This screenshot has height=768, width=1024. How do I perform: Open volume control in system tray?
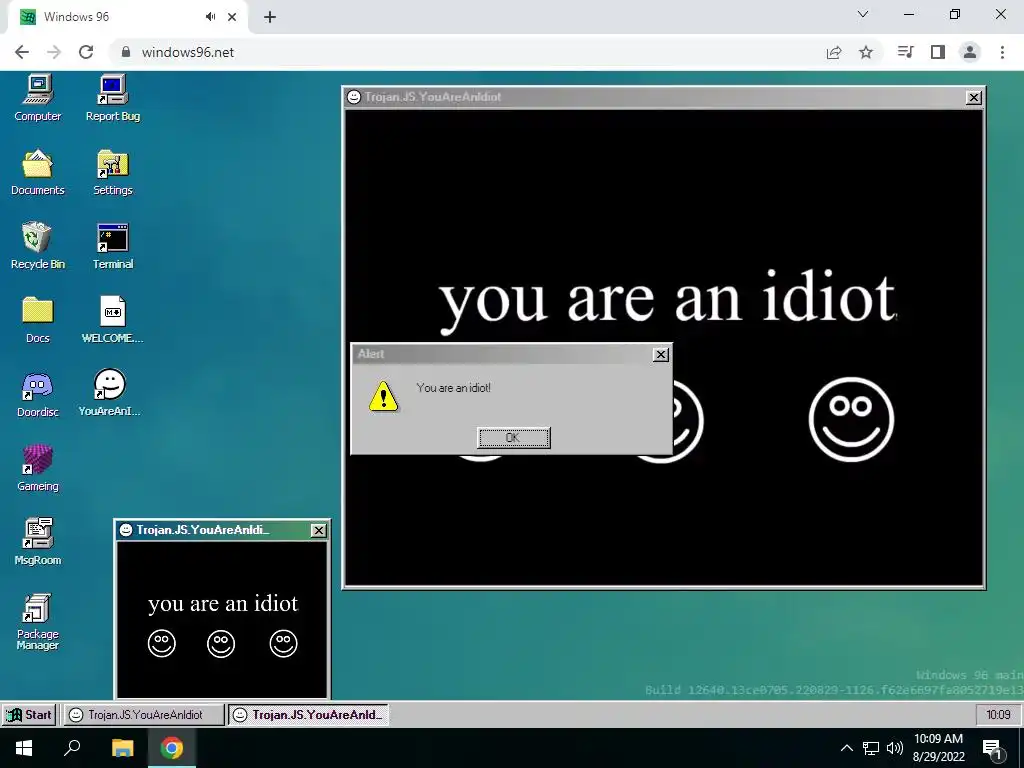(895, 748)
